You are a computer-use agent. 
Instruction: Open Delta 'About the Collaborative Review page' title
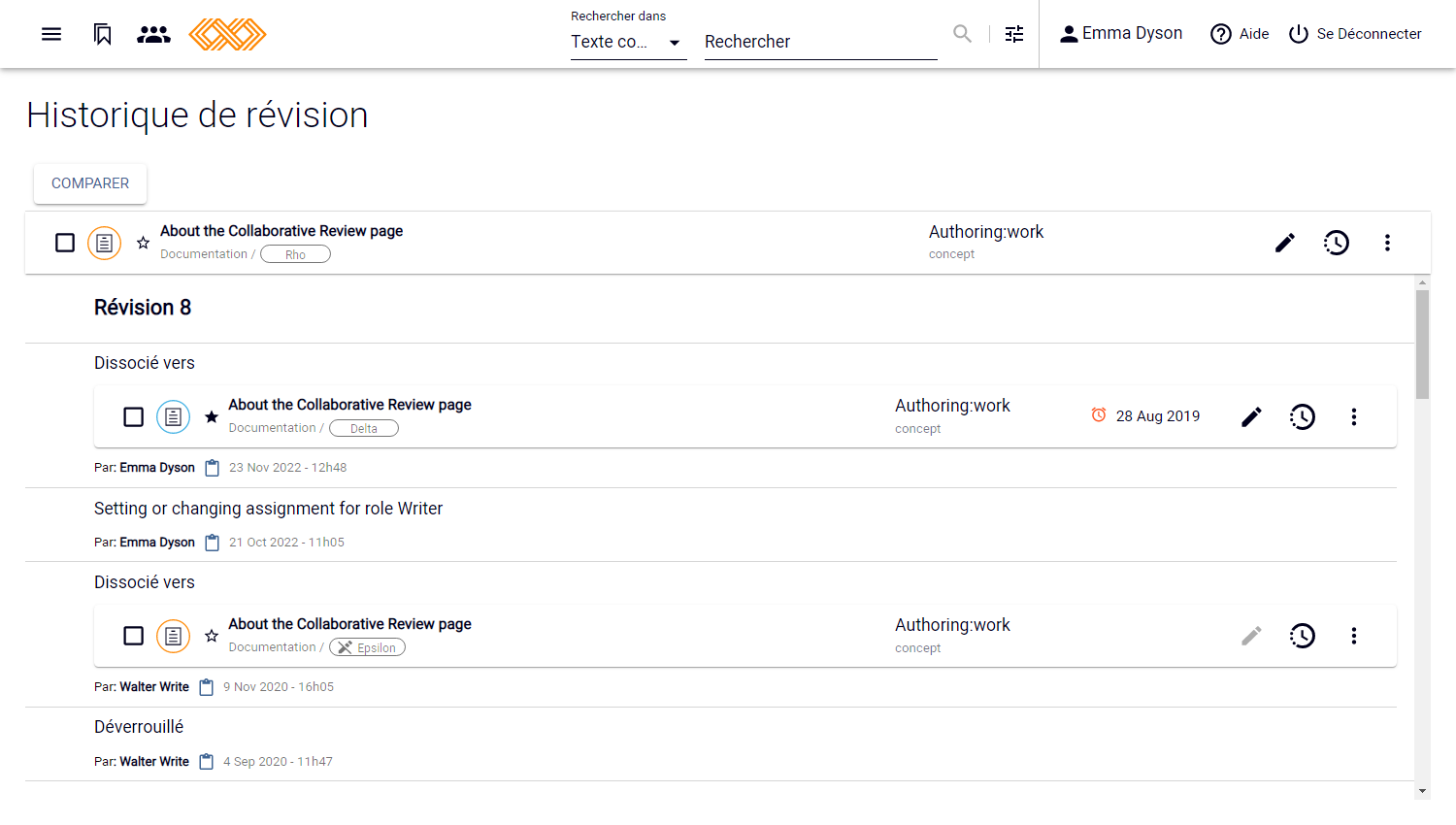pos(349,405)
